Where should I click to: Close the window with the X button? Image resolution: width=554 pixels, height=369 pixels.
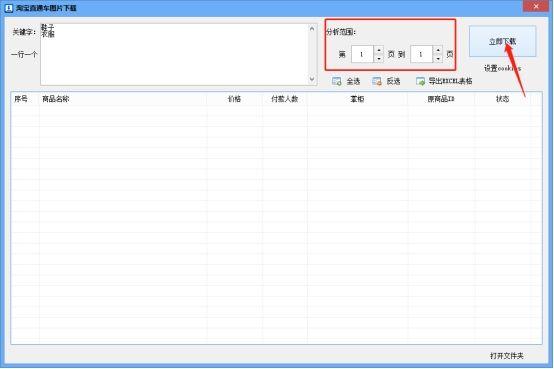click(536, 6)
